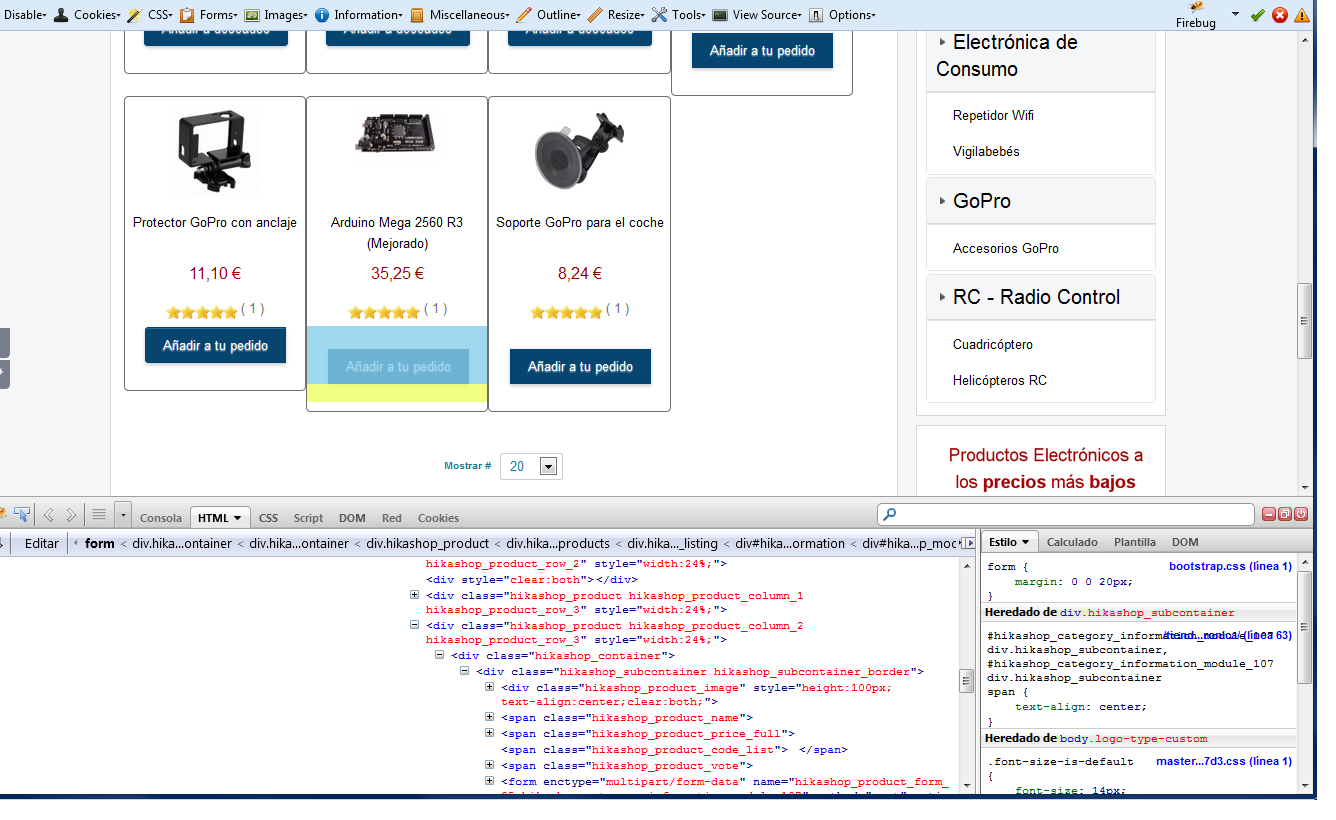This screenshot has height=820, width=1336.
Task: Add Soporte GoPro para el coche to order
Action: click(580, 366)
